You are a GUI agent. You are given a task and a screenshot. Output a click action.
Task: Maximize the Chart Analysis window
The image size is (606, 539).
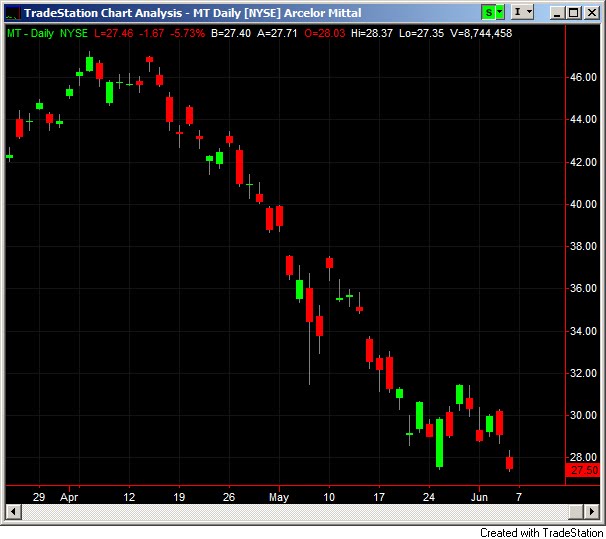click(574, 13)
